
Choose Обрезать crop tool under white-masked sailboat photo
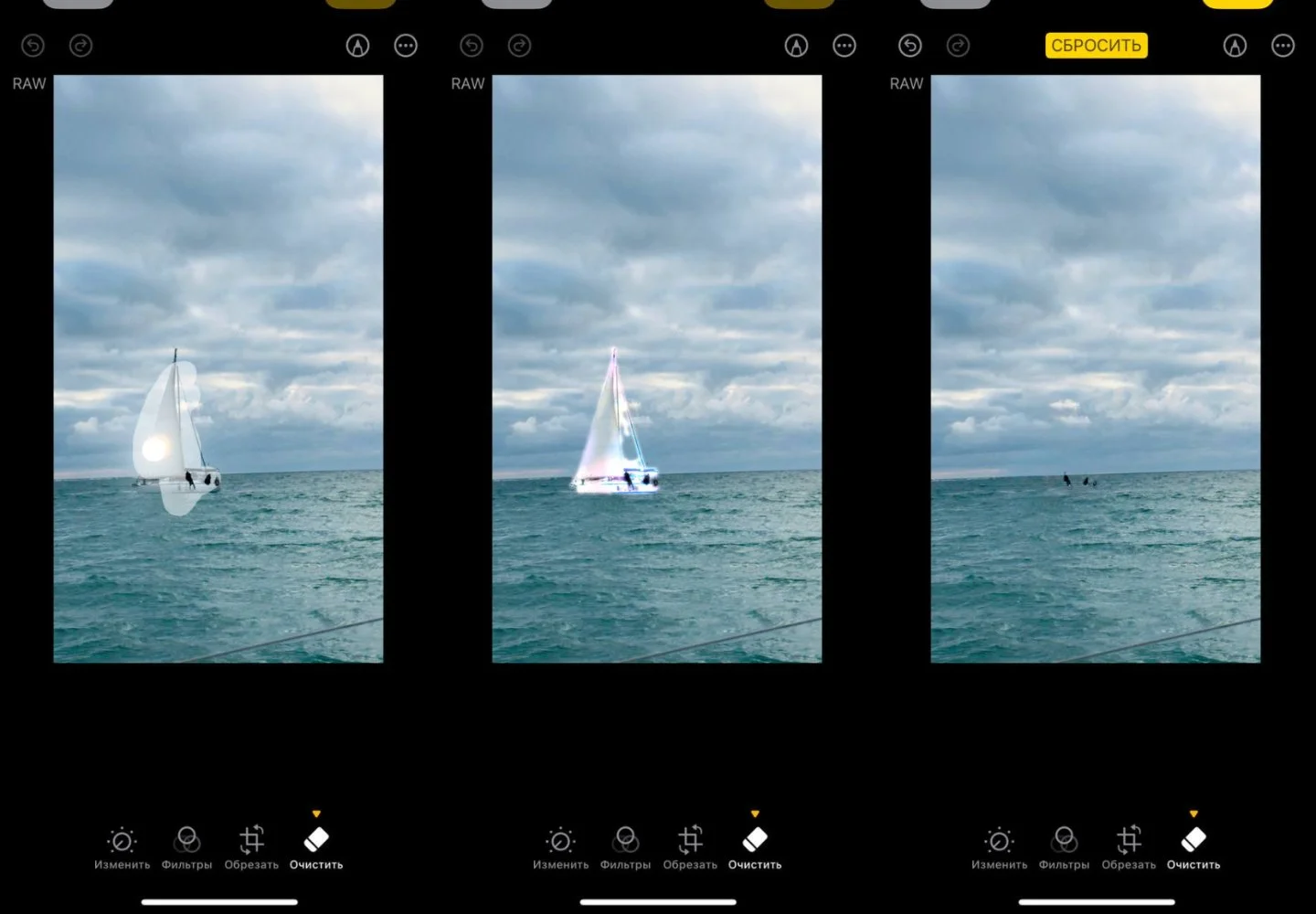coord(251,848)
